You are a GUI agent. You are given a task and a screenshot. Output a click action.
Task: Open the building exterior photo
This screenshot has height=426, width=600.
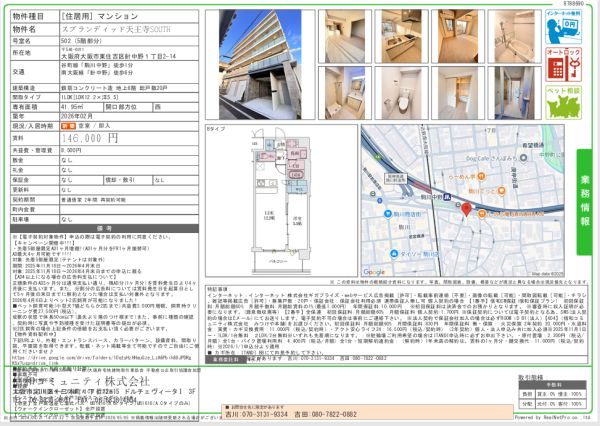pyautogui.click(x=260, y=65)
